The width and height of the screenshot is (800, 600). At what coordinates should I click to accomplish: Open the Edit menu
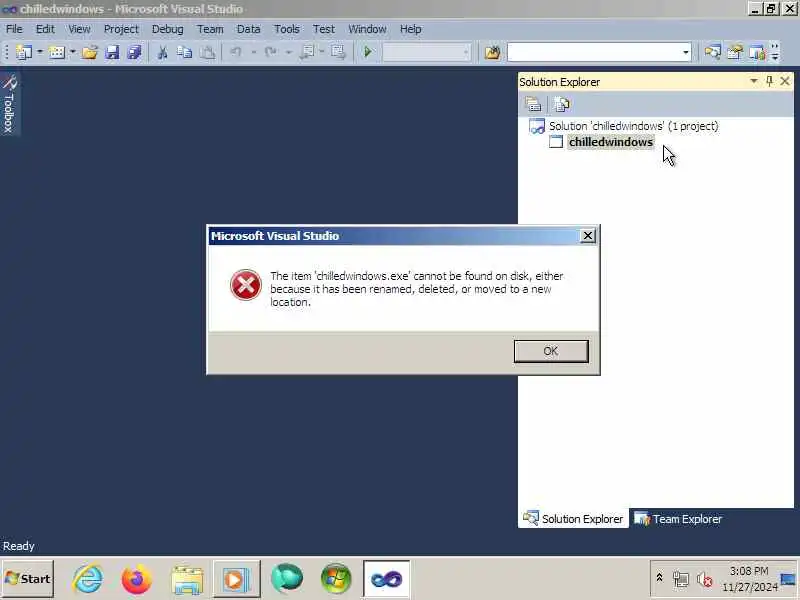click(45, 29)
